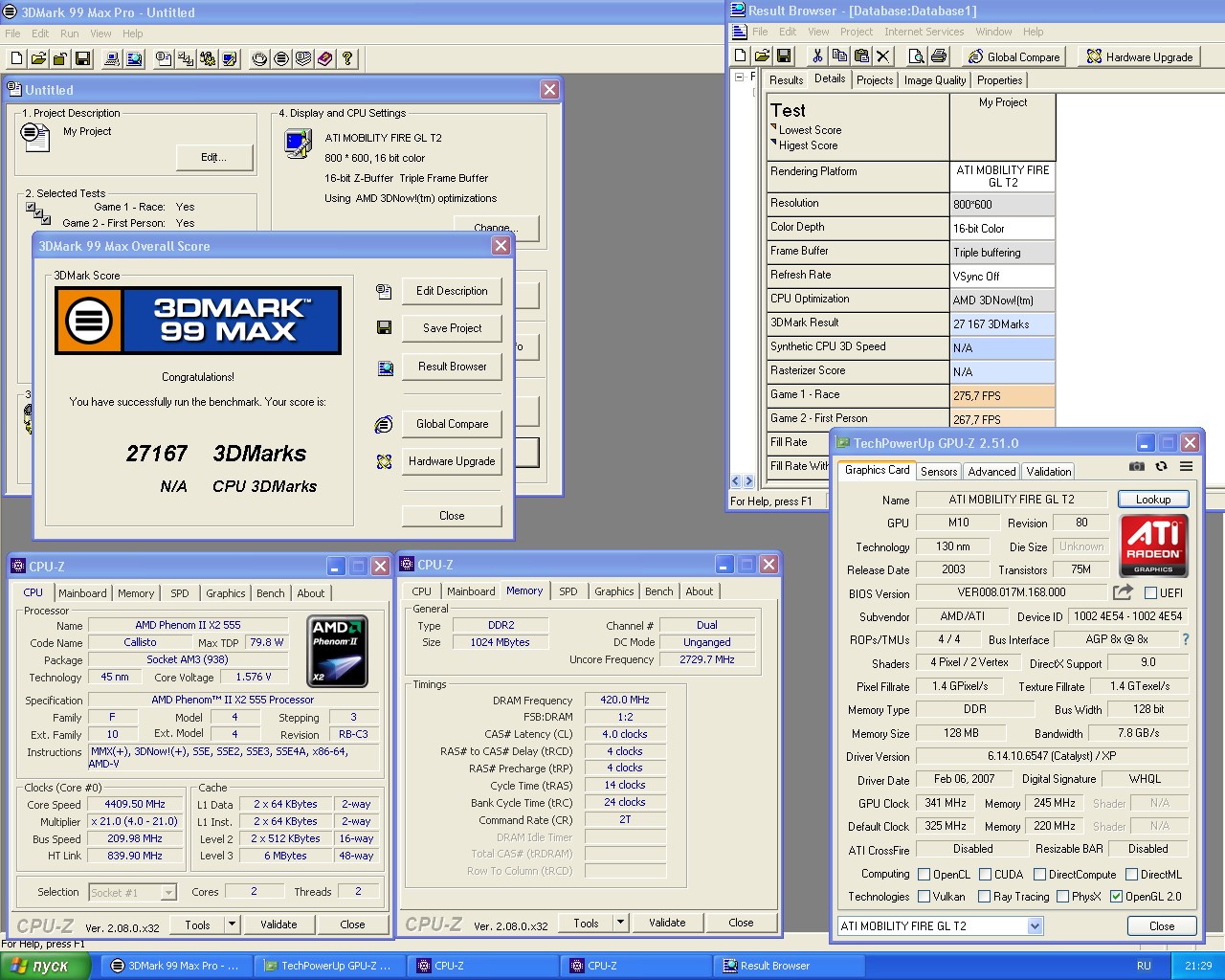Click Save floppy icon in 3DMark toolbar
Viewport: 1225px width, 980px height.
83,58
